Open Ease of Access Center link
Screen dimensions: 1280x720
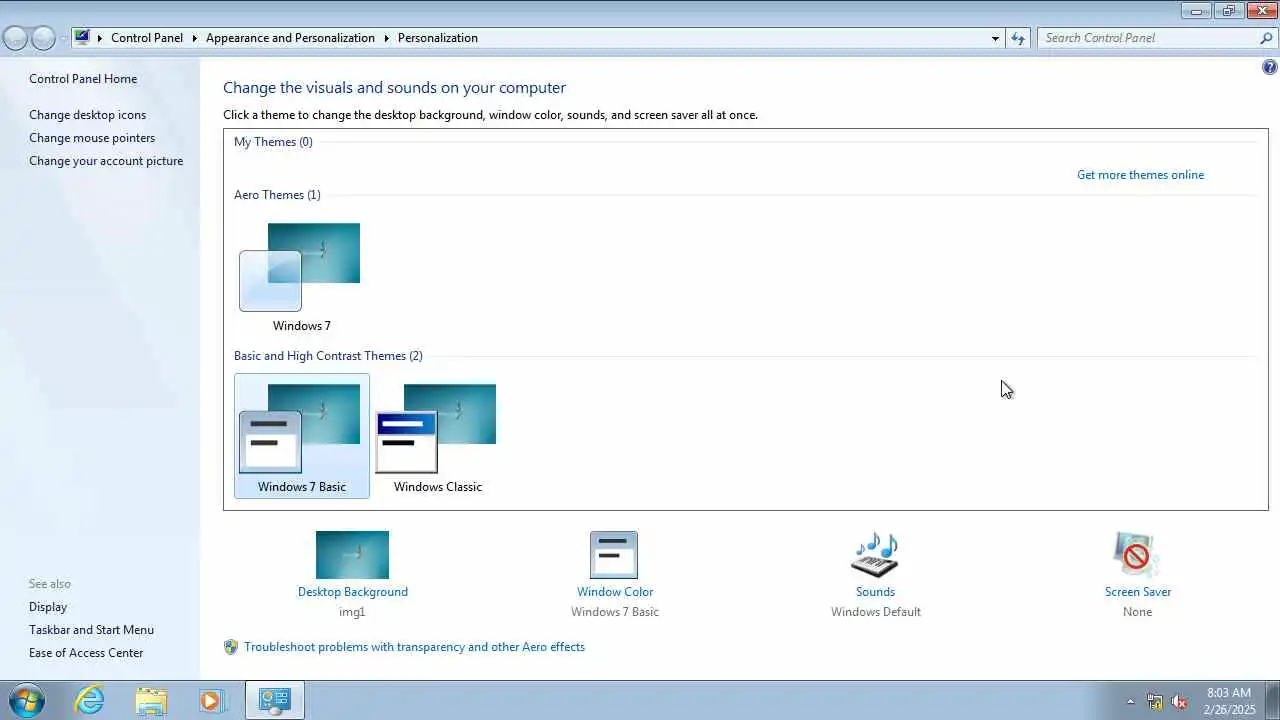tap(86, 653)
